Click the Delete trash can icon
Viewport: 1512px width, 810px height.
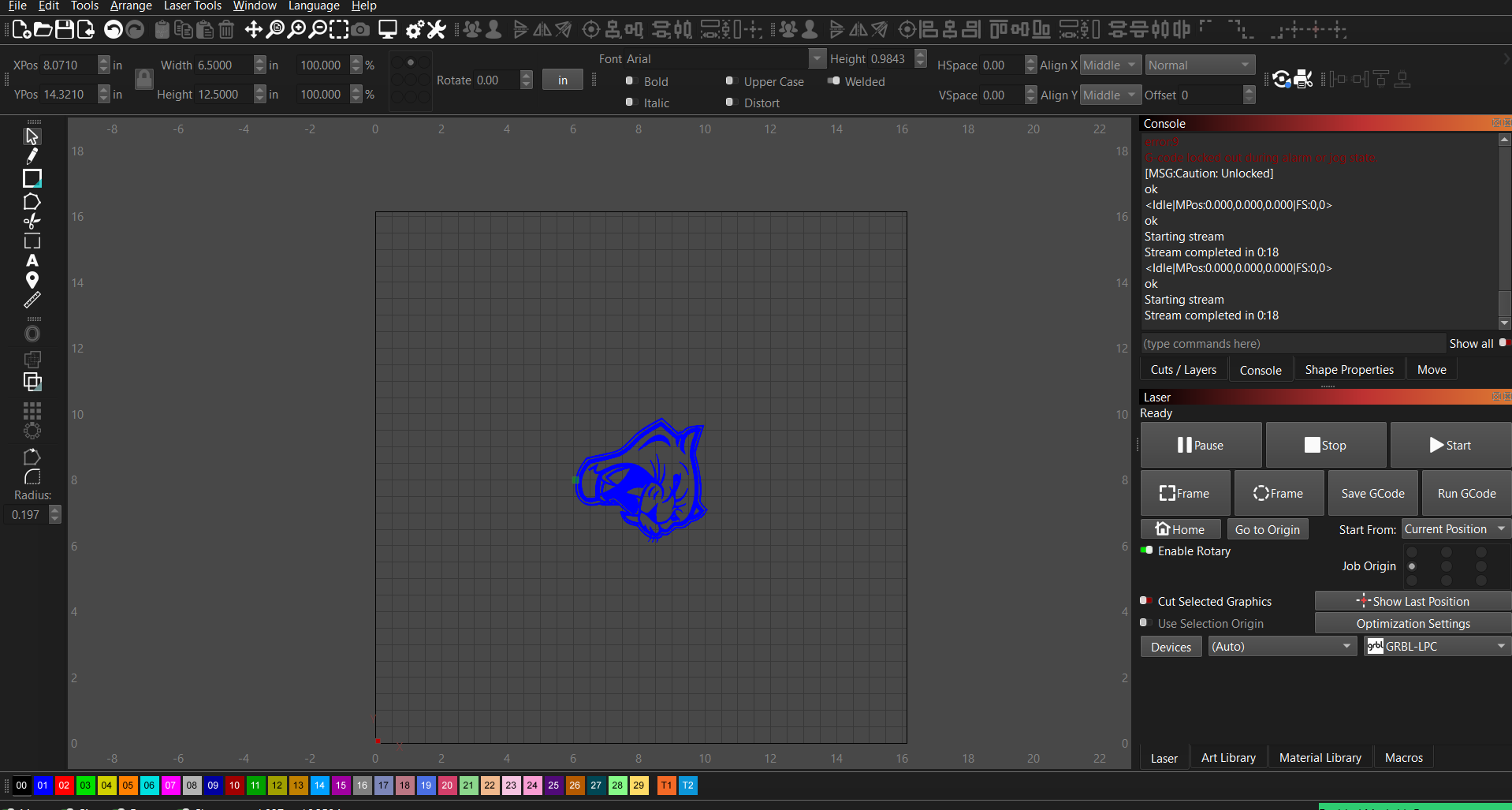(226, 30)
